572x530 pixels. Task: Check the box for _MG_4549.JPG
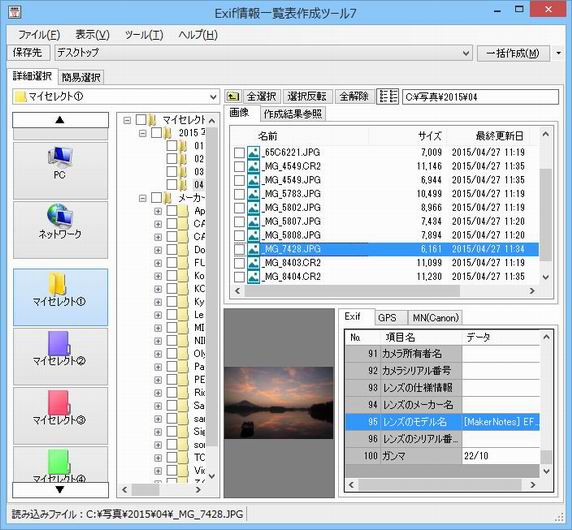(x=239, y=180)
